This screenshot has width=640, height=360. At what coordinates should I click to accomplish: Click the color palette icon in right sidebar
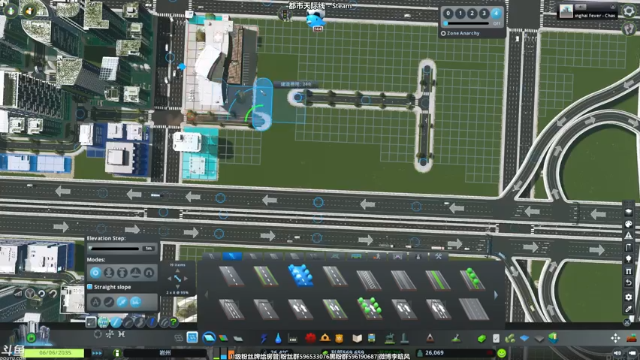click(629, 224)
